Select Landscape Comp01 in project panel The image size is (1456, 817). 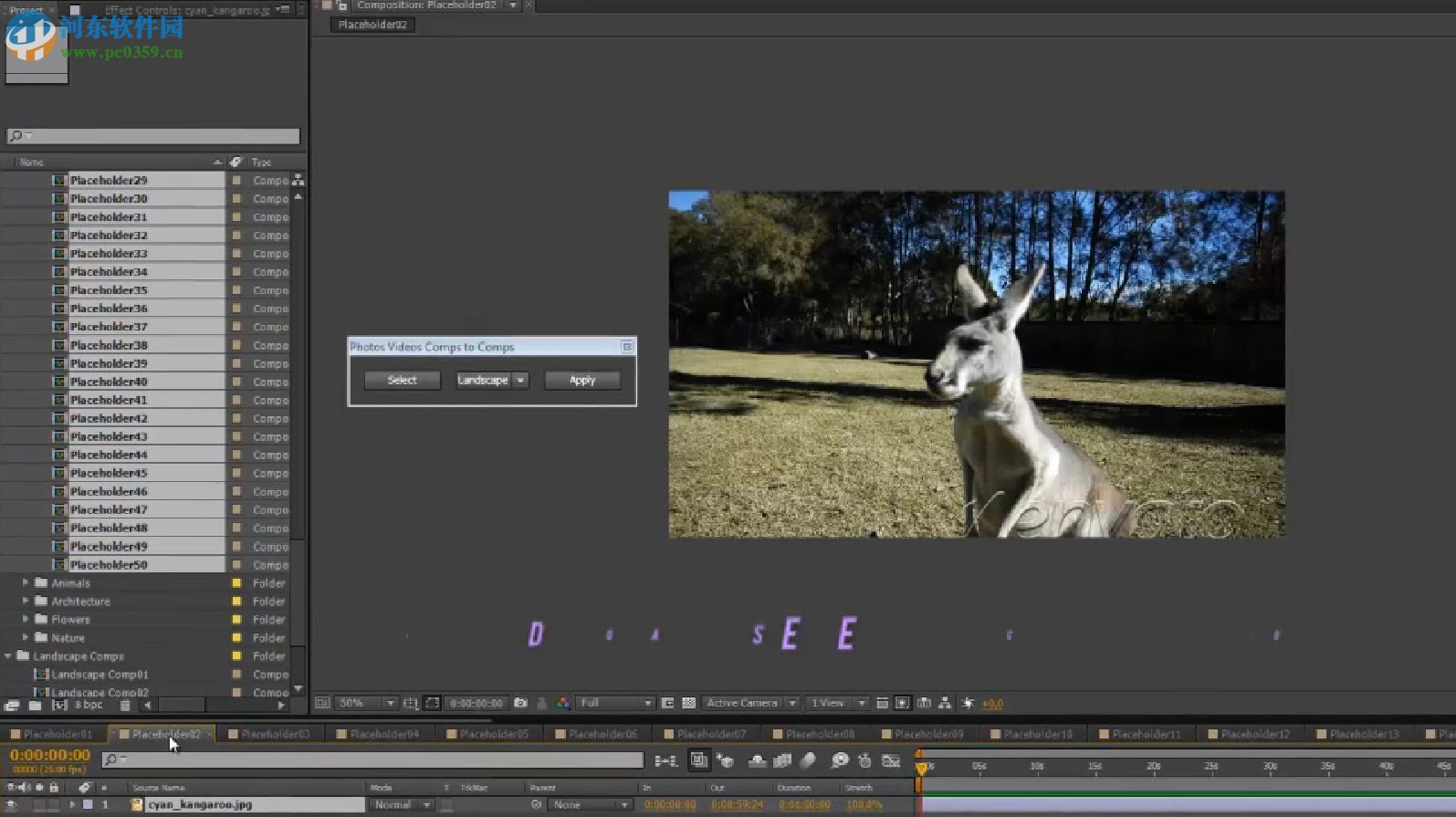click(x=100, y=675)
